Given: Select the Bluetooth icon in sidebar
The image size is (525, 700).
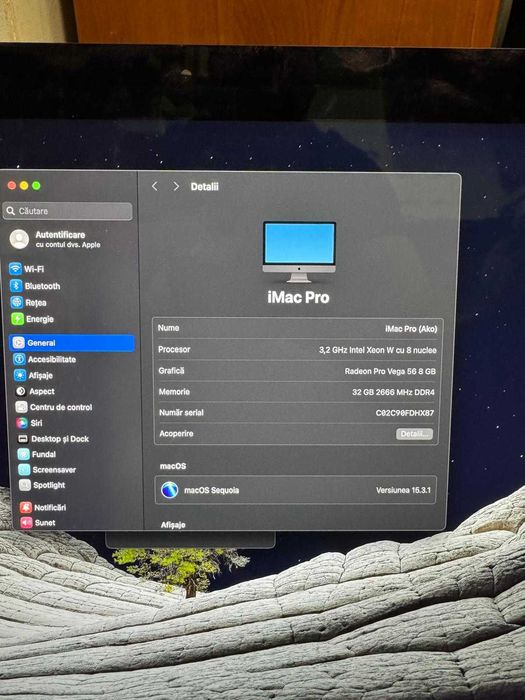Looking at the screenshot, I should coord(17,286).
